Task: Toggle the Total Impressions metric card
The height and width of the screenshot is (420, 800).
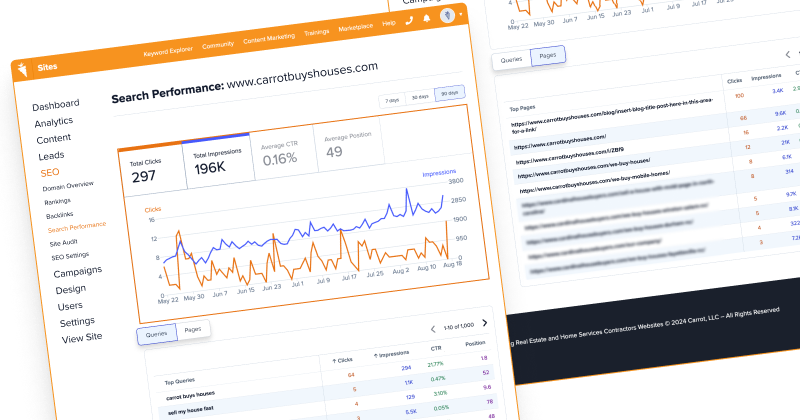Action: coord(218,161)
